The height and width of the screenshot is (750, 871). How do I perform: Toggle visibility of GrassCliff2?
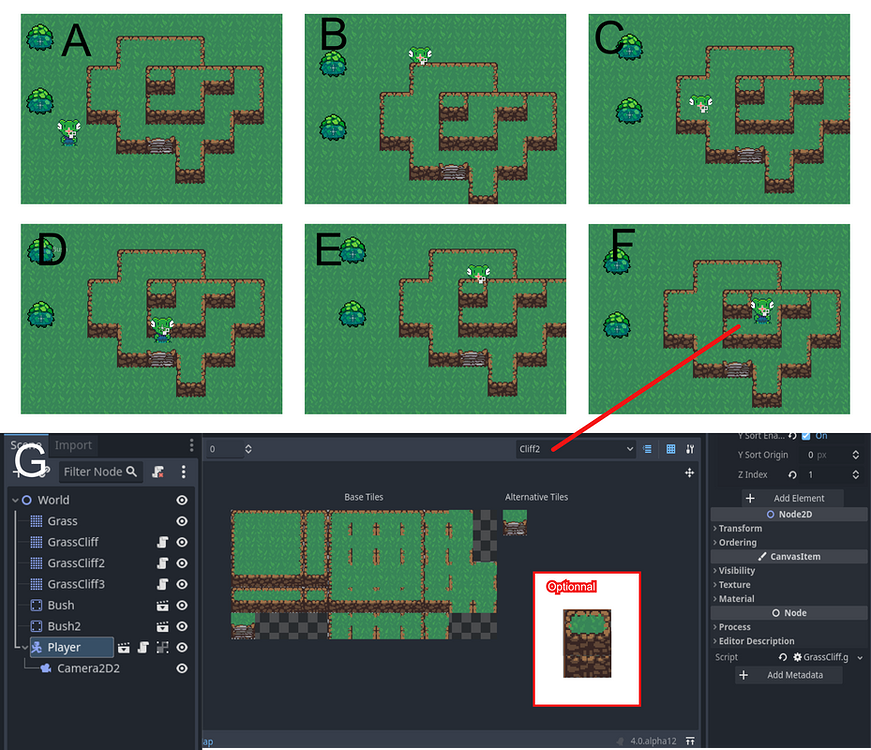coord(182,563)
